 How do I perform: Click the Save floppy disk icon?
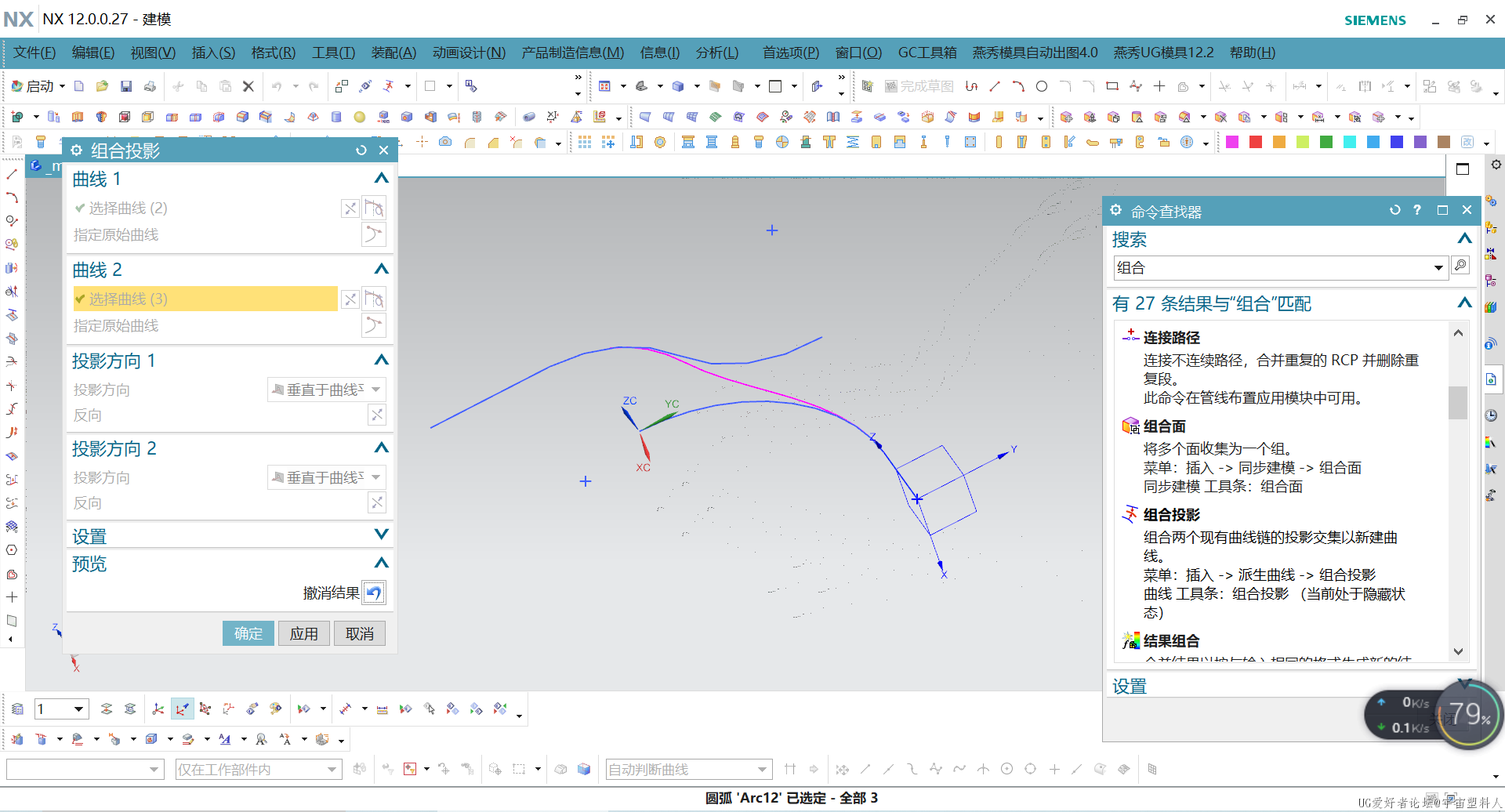[x=125, y=86]
